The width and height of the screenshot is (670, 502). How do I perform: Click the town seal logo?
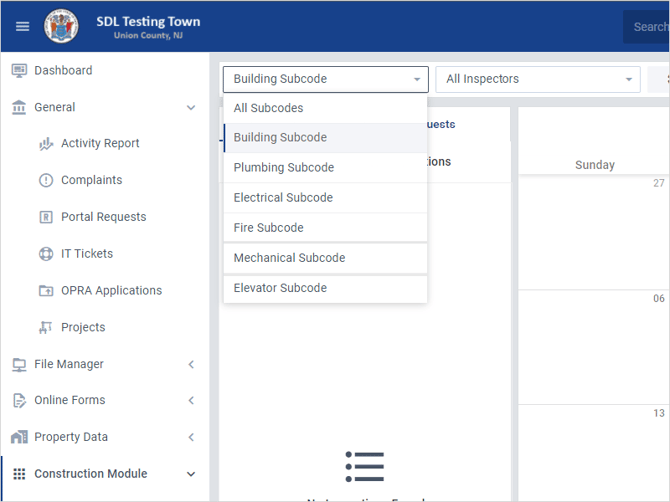[62, 26]
